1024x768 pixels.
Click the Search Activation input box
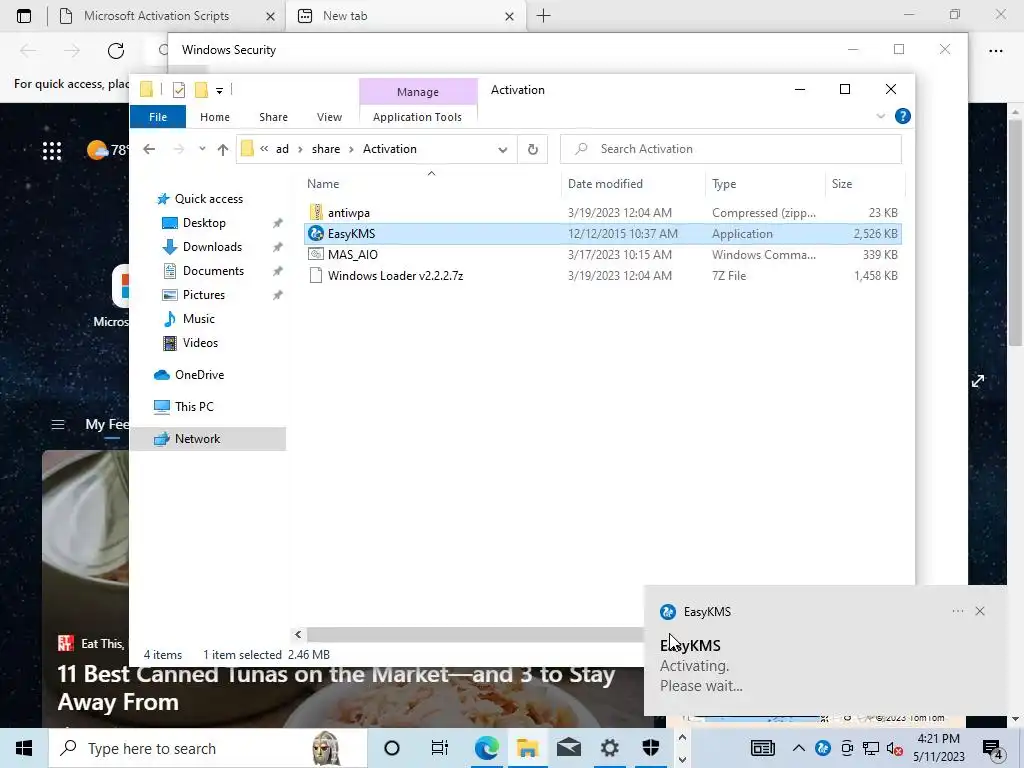(731, 149)
